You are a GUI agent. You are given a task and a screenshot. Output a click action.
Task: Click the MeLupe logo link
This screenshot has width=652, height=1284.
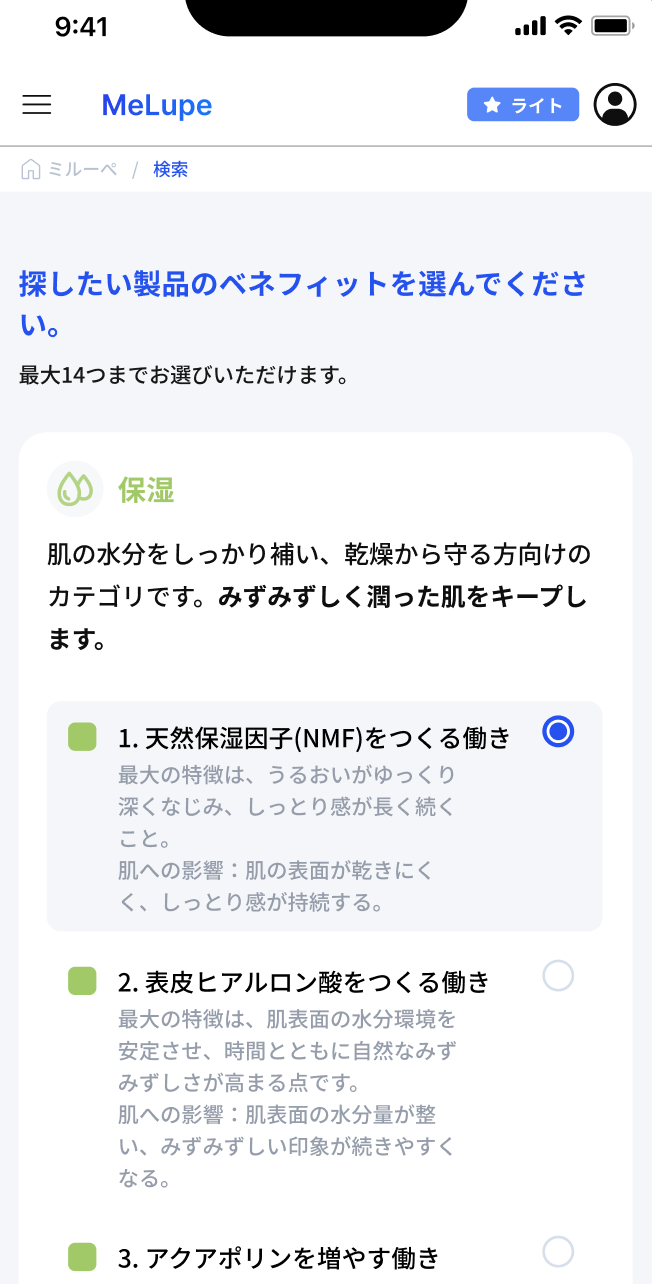[x=157, y=105]
